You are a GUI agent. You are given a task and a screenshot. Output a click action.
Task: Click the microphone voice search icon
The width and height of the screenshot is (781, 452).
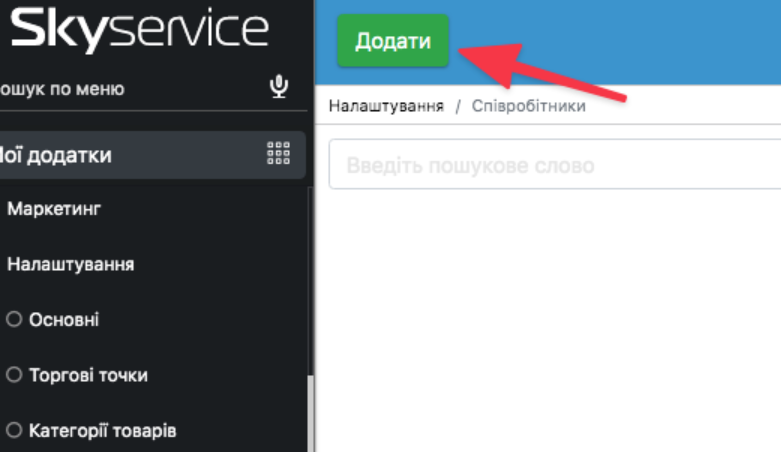click(x=279, y=88)
